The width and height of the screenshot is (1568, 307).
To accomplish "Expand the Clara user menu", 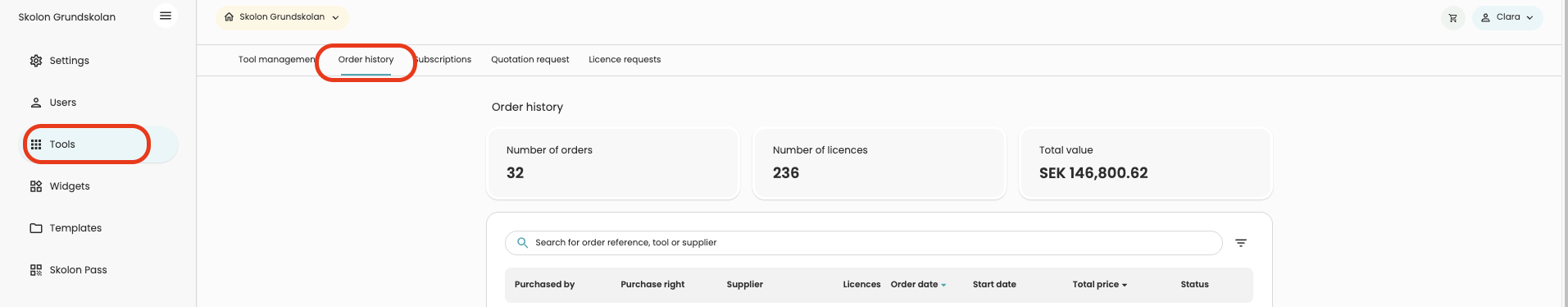I will coord(1507,17).
